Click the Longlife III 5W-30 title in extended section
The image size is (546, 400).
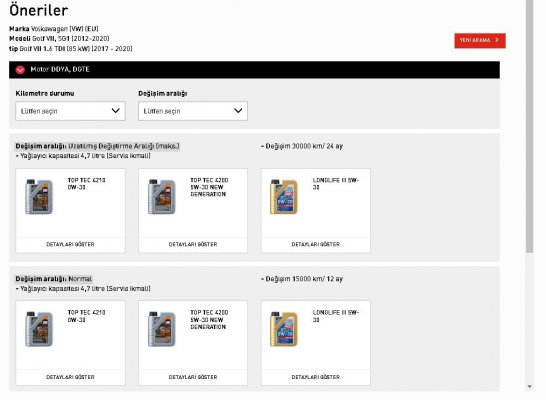pyautogui.click(x=336, y=183)
